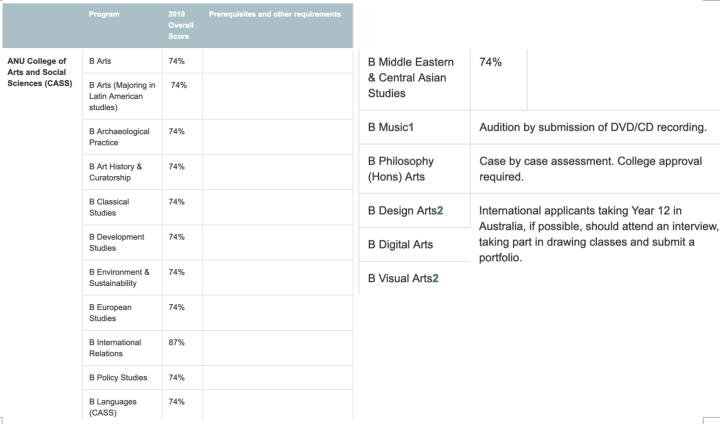Open footnote 2 link beside B Design Arts
The width and height of the screenshot is (720, 424).
point(440,210)
